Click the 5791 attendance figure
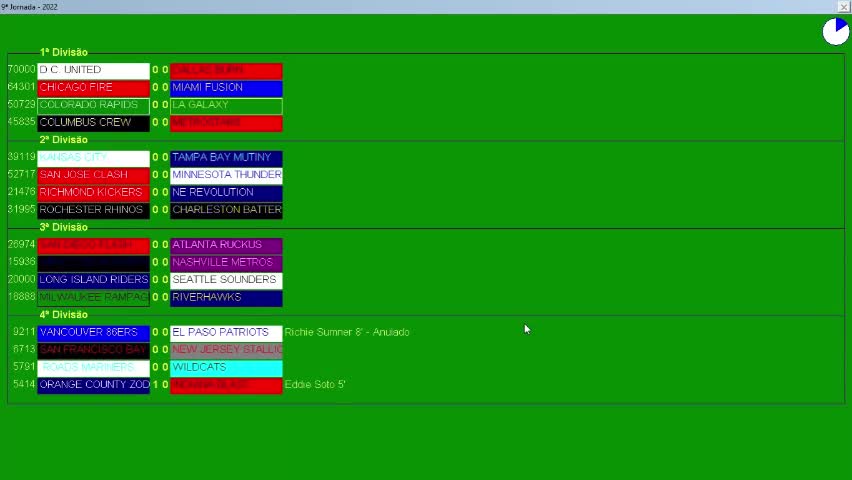Screen dimensions: 852x480 click(24, 367)
